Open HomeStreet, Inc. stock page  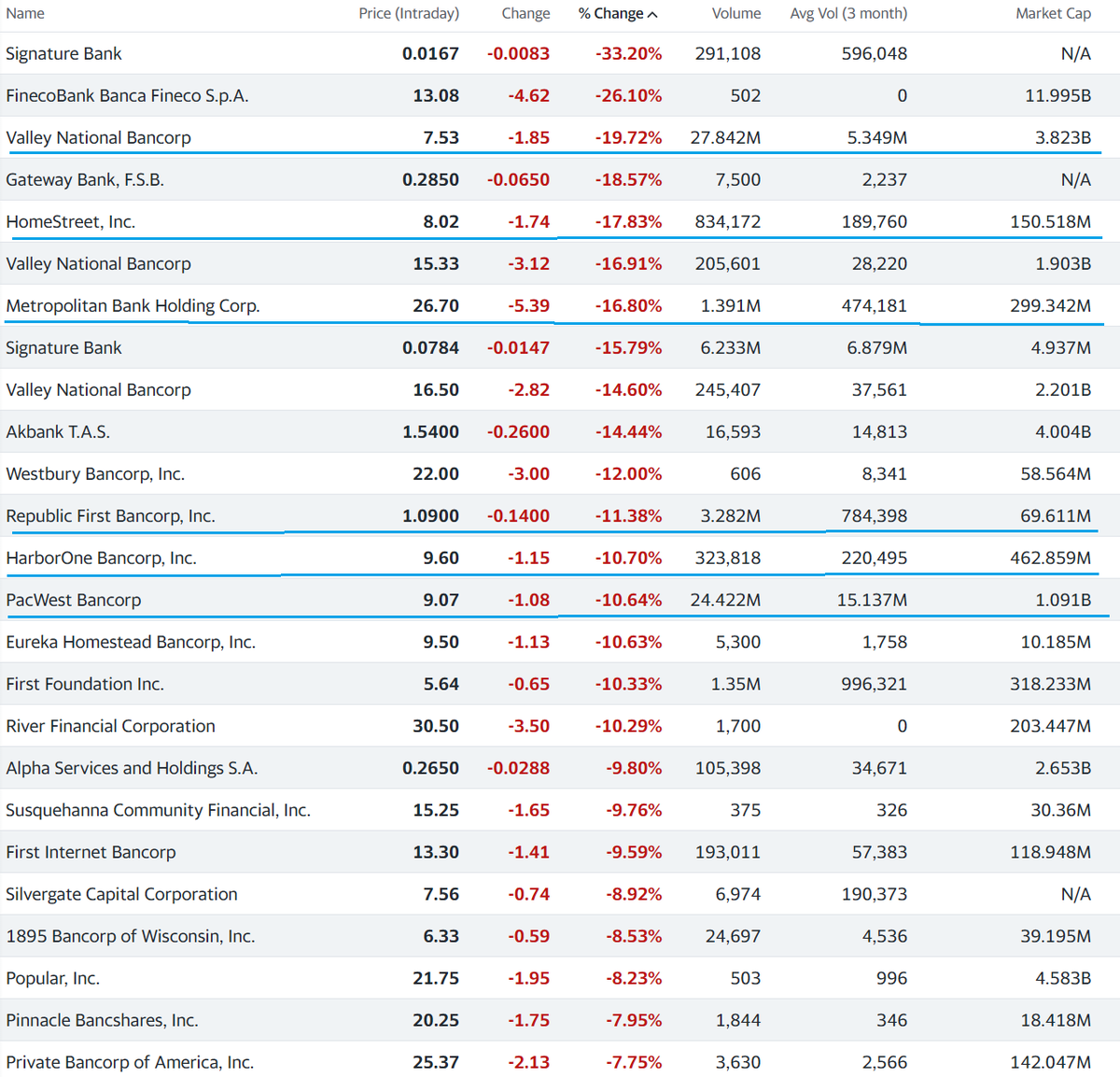pyautogui.click(x=71, y=221)
